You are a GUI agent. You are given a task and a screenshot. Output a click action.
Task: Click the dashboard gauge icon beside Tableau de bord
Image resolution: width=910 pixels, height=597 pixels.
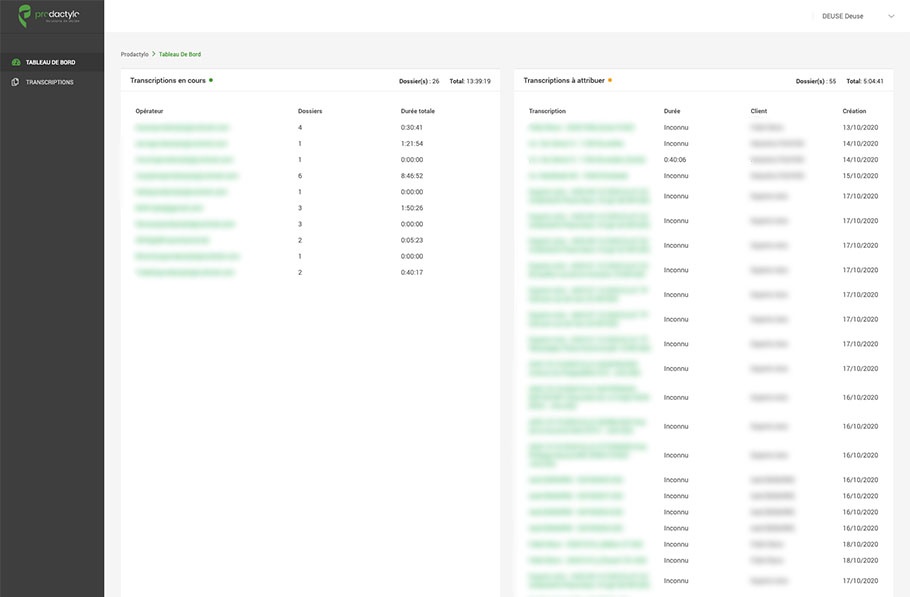[16, 62]
